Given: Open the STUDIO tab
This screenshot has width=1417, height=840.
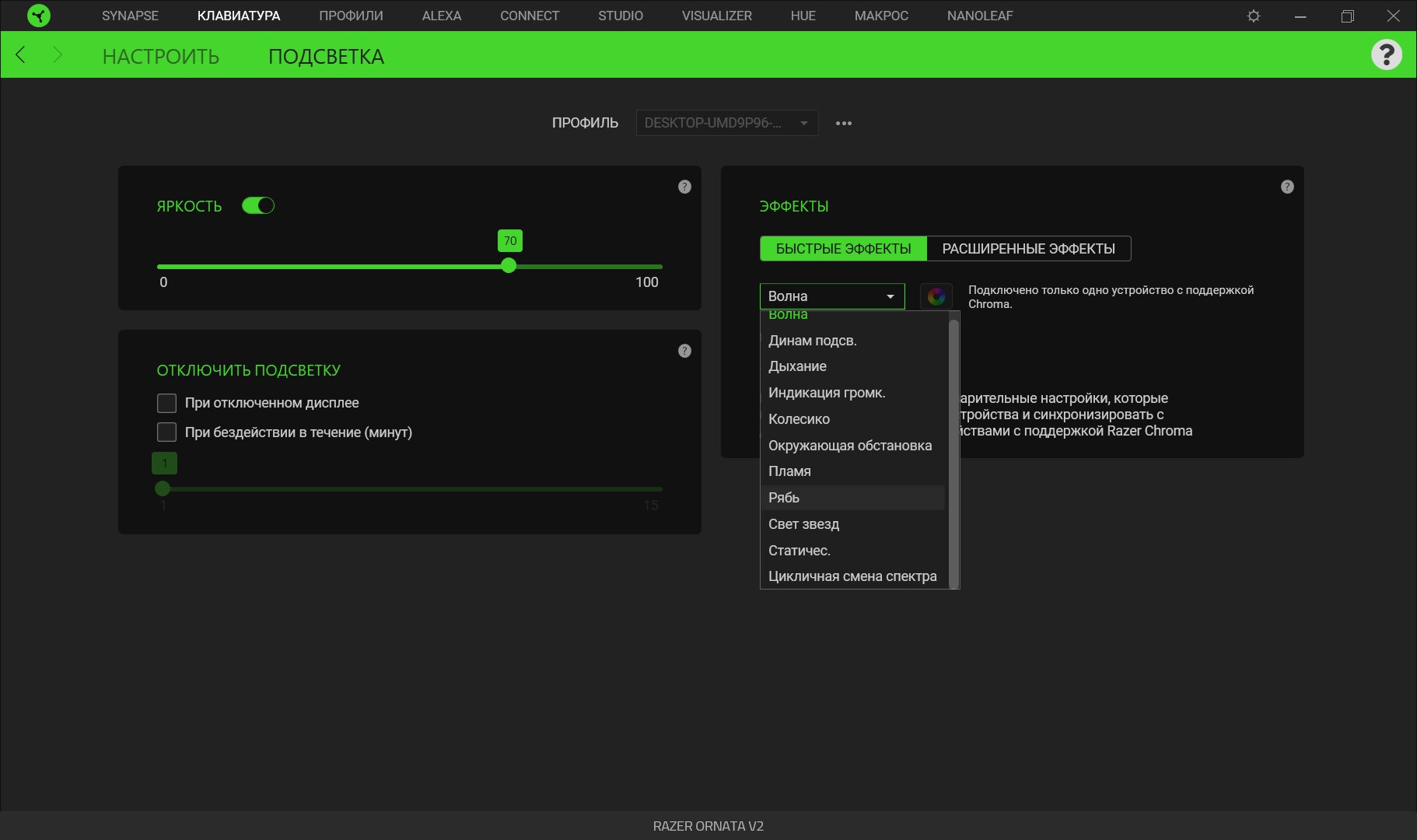Looking at the screenshot, I should click(x=621, y=16).
